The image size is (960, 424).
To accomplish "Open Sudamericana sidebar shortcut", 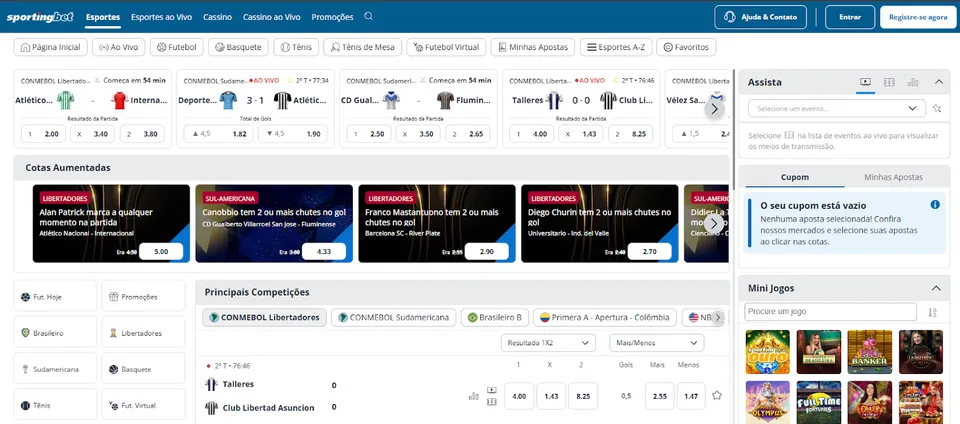I will [x=55, y=369].
